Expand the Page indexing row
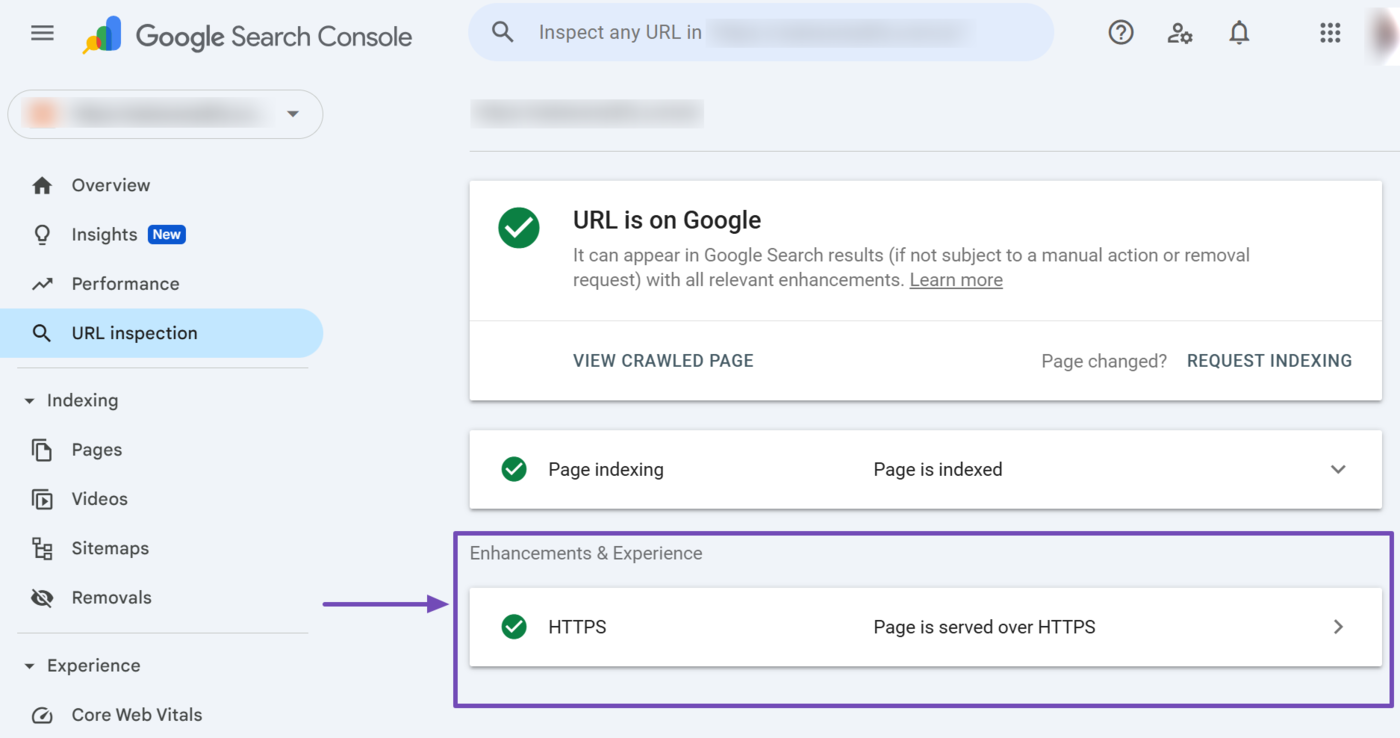 [1337, 470]
